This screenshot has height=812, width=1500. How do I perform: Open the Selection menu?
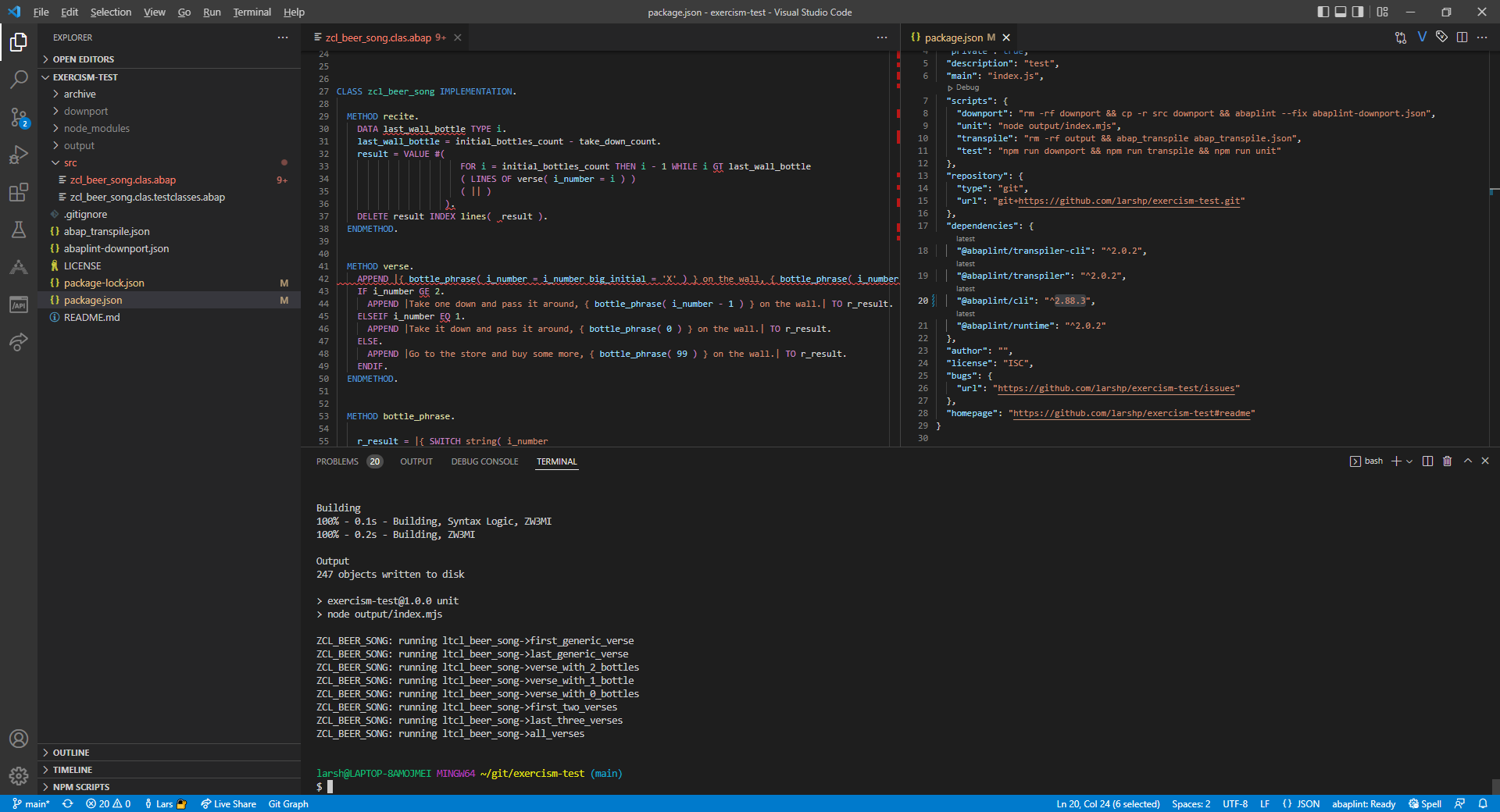tap(110, 12)
